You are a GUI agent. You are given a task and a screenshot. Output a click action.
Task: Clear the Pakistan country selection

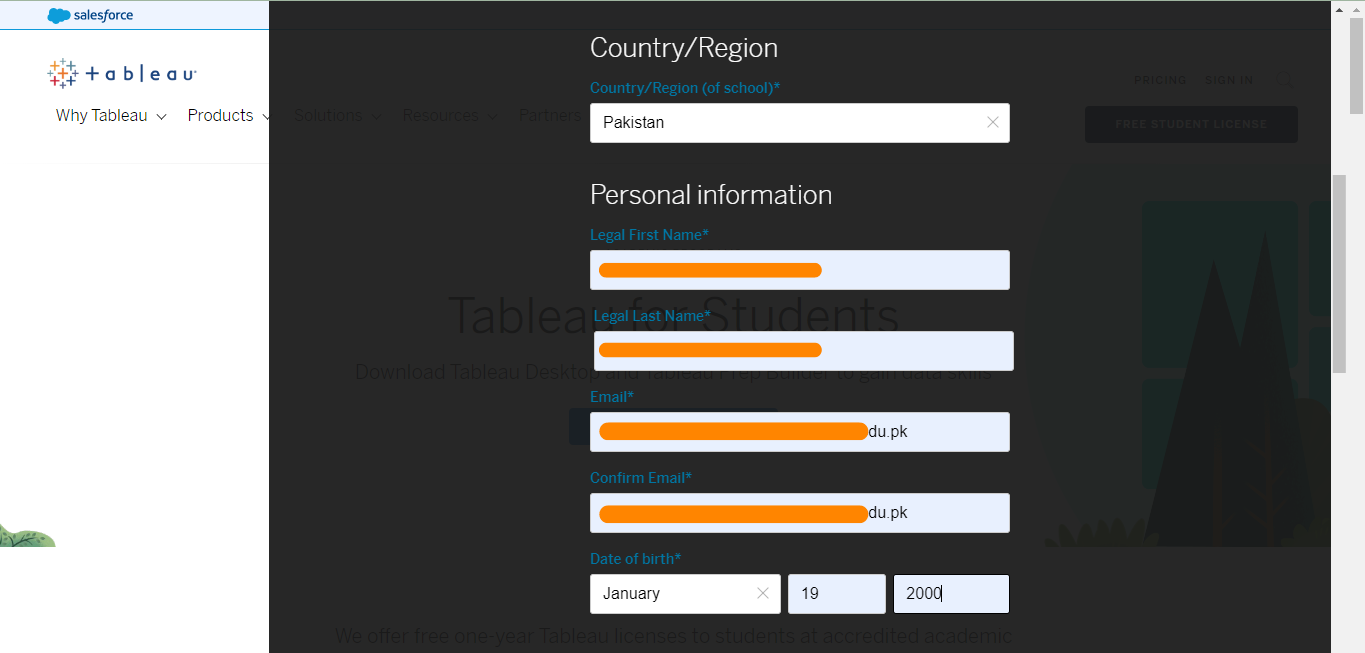(x=992, y=123)
